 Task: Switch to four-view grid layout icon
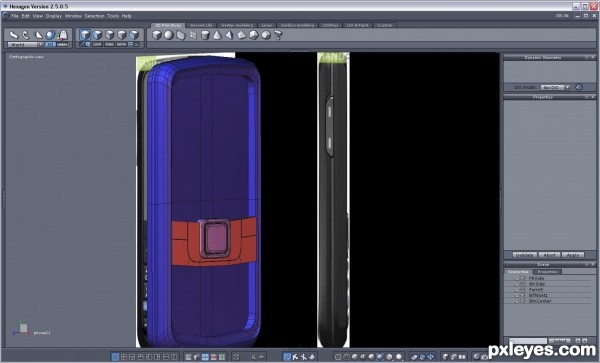click(x=124, y=357)
